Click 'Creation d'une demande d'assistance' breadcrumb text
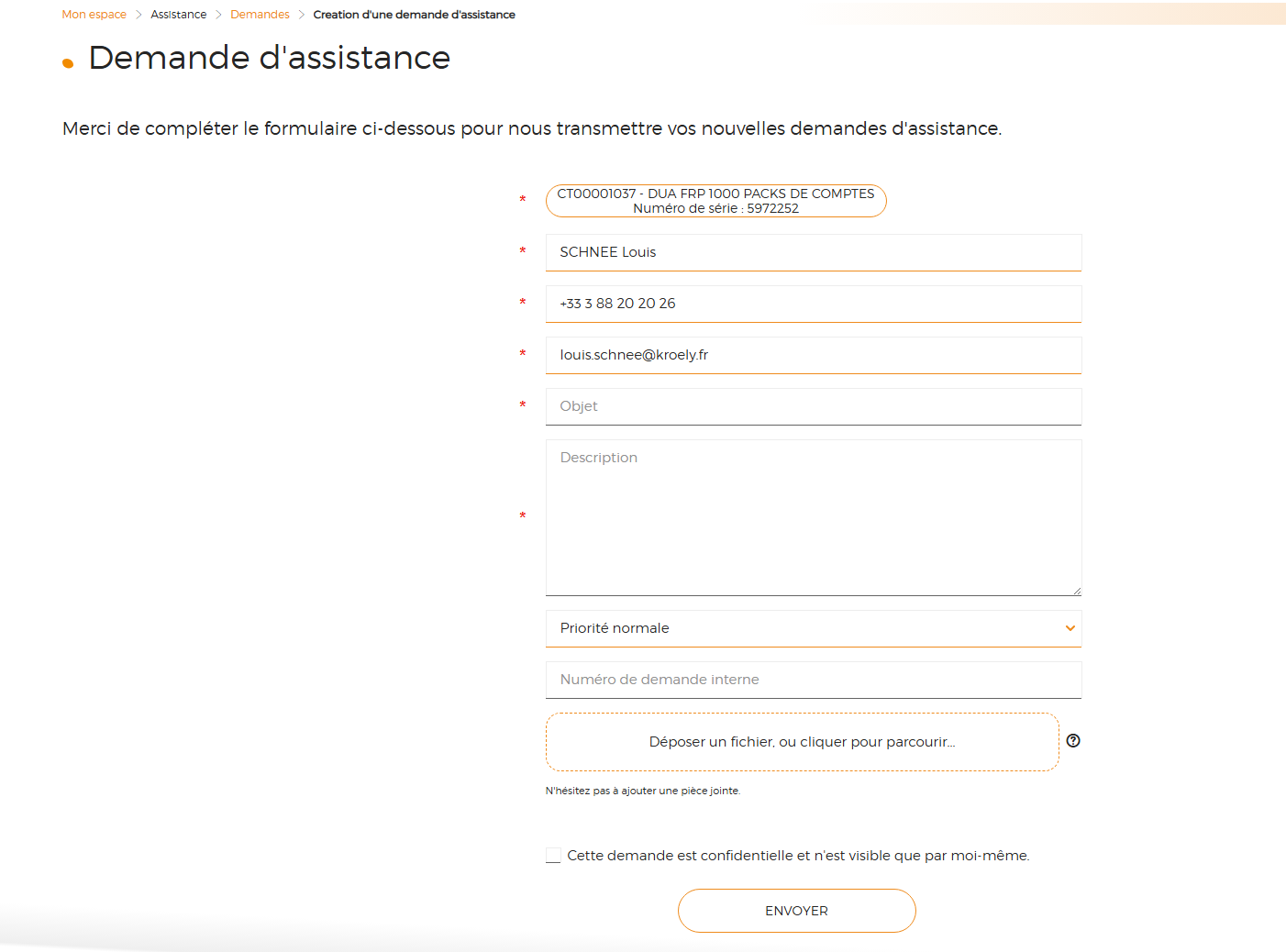Viewport: 1286px width, 952px height. pos(414,15)
